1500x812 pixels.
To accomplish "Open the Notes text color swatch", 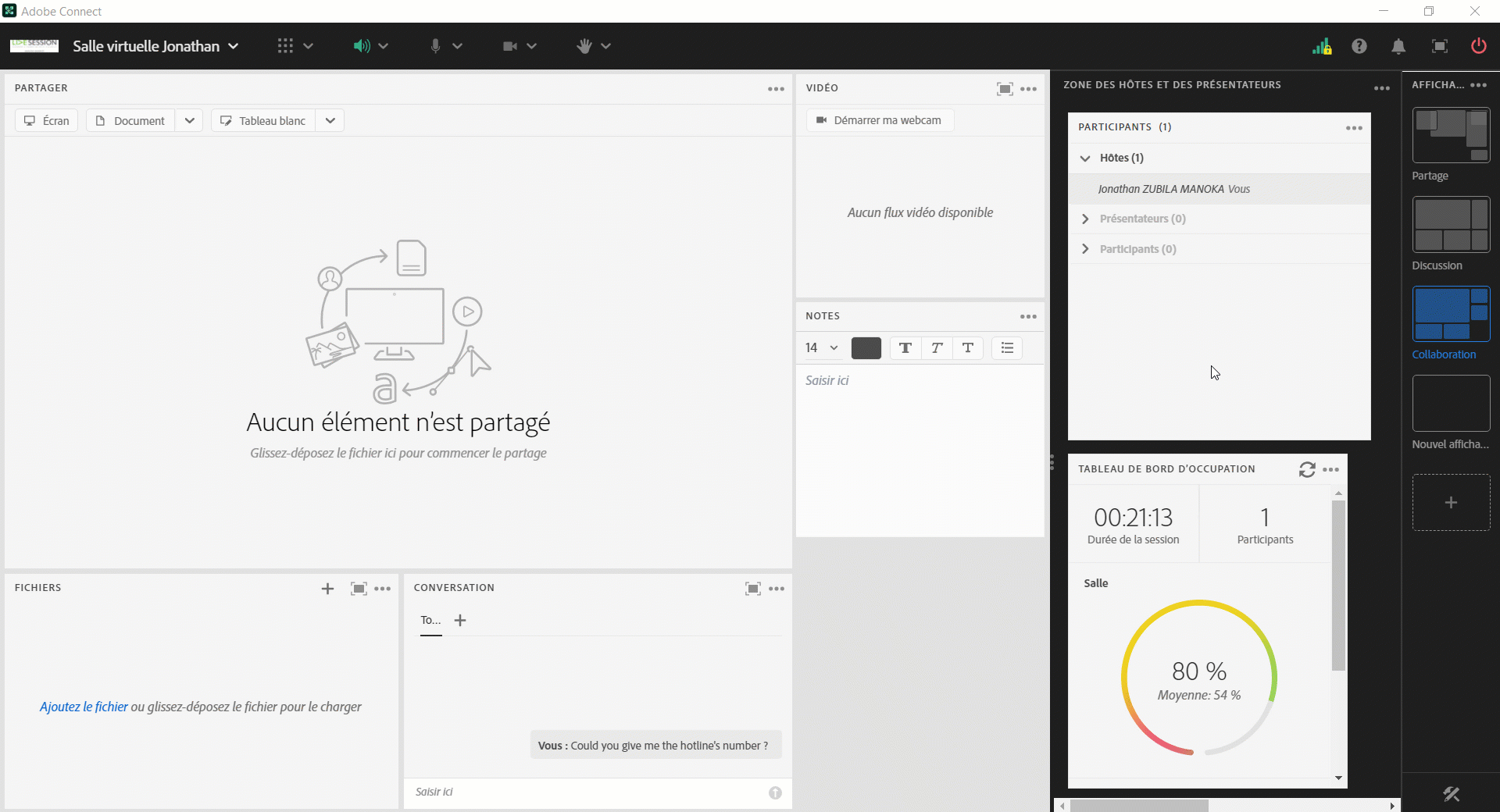I will coord(866,348).
